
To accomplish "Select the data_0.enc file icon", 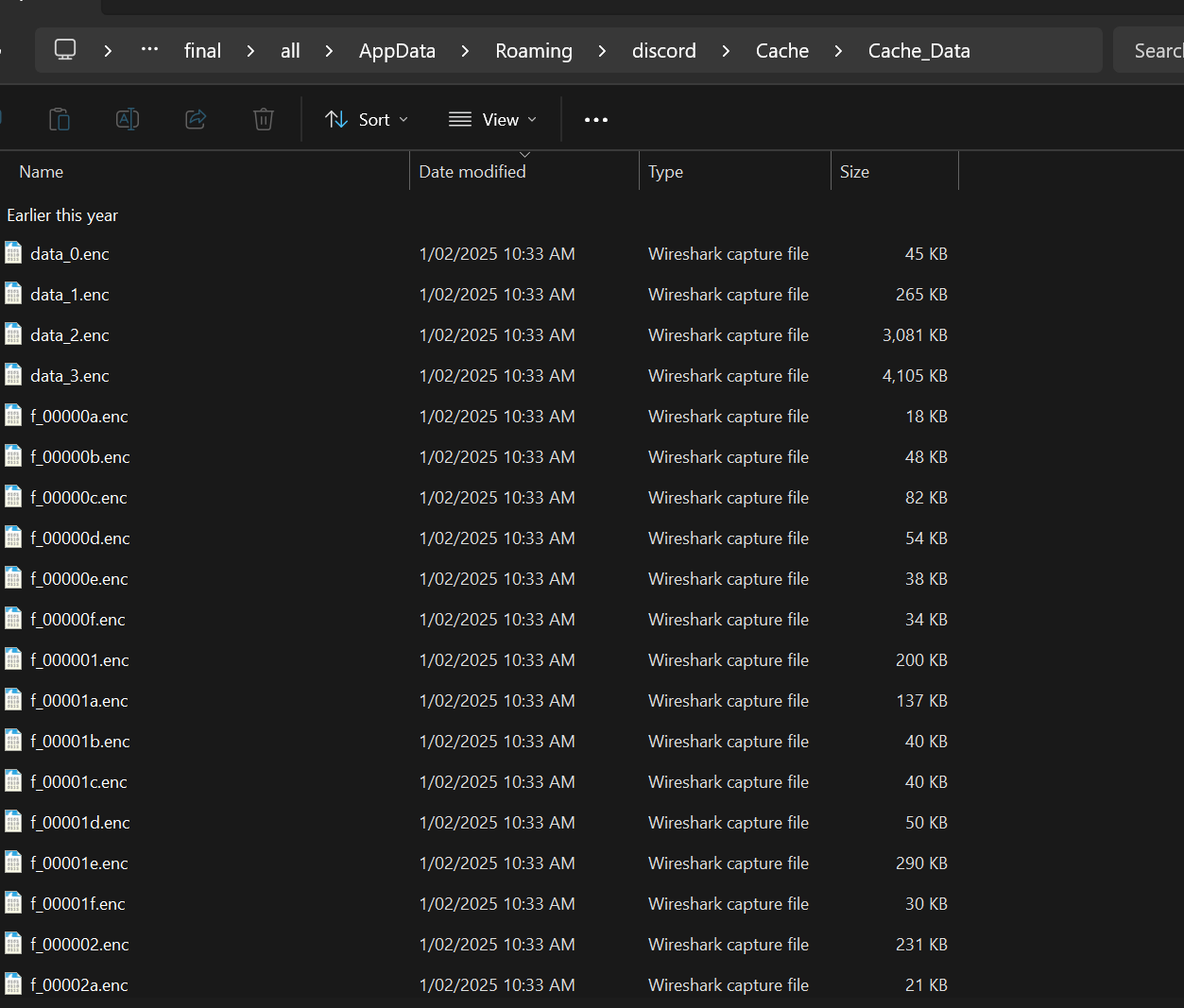I will point(13,253).
